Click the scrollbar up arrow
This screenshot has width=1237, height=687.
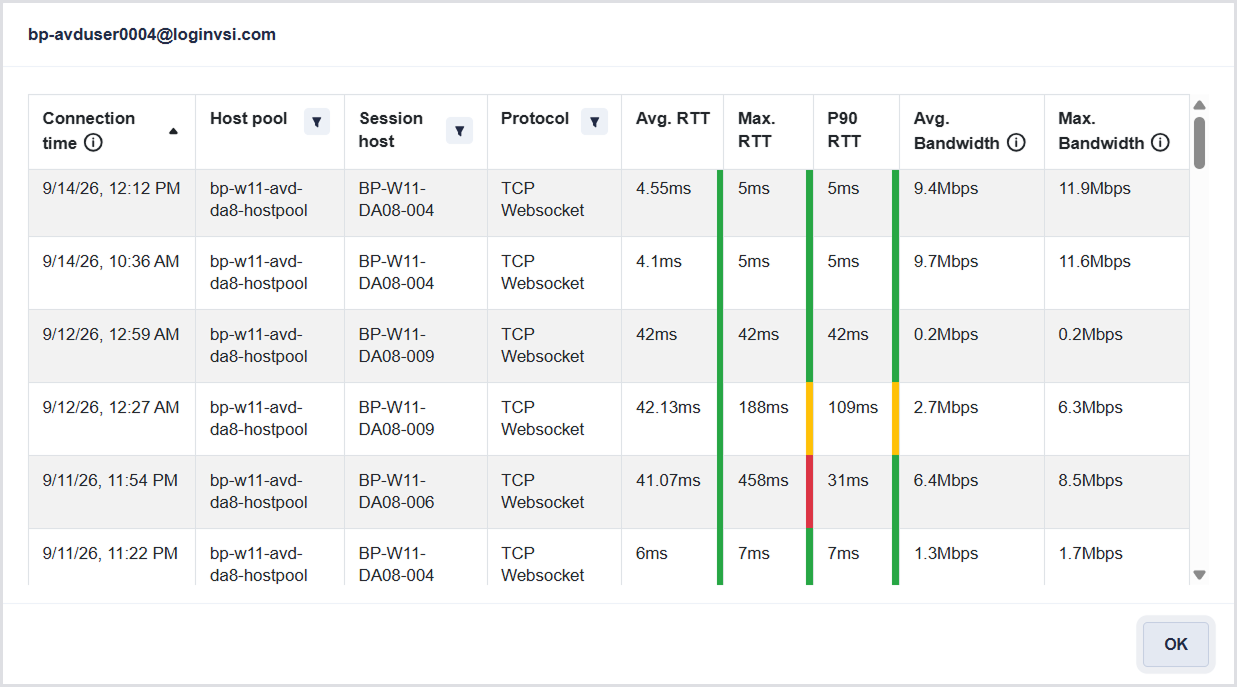pyautogui.click(x=1200, y=105)
